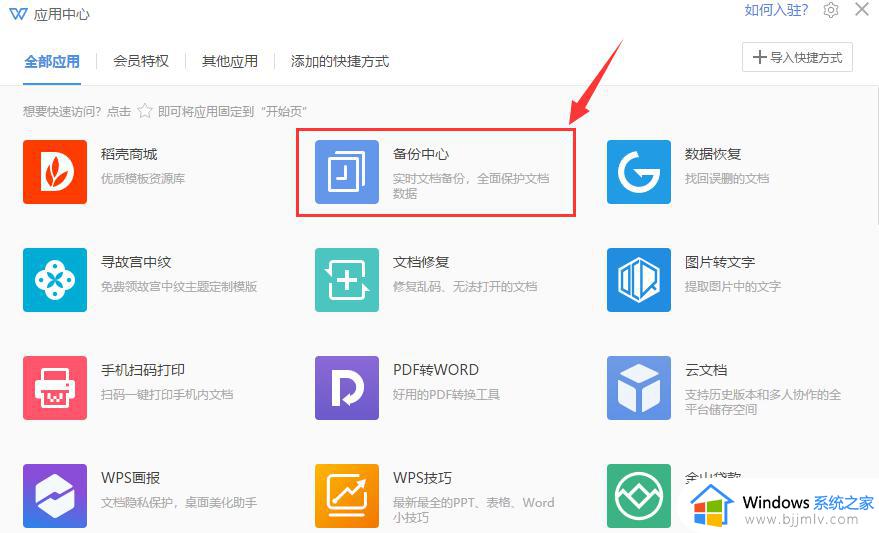Click the 寻故宫中纹 title text
The height and width of the screenshot is (533, 879).
136,262
